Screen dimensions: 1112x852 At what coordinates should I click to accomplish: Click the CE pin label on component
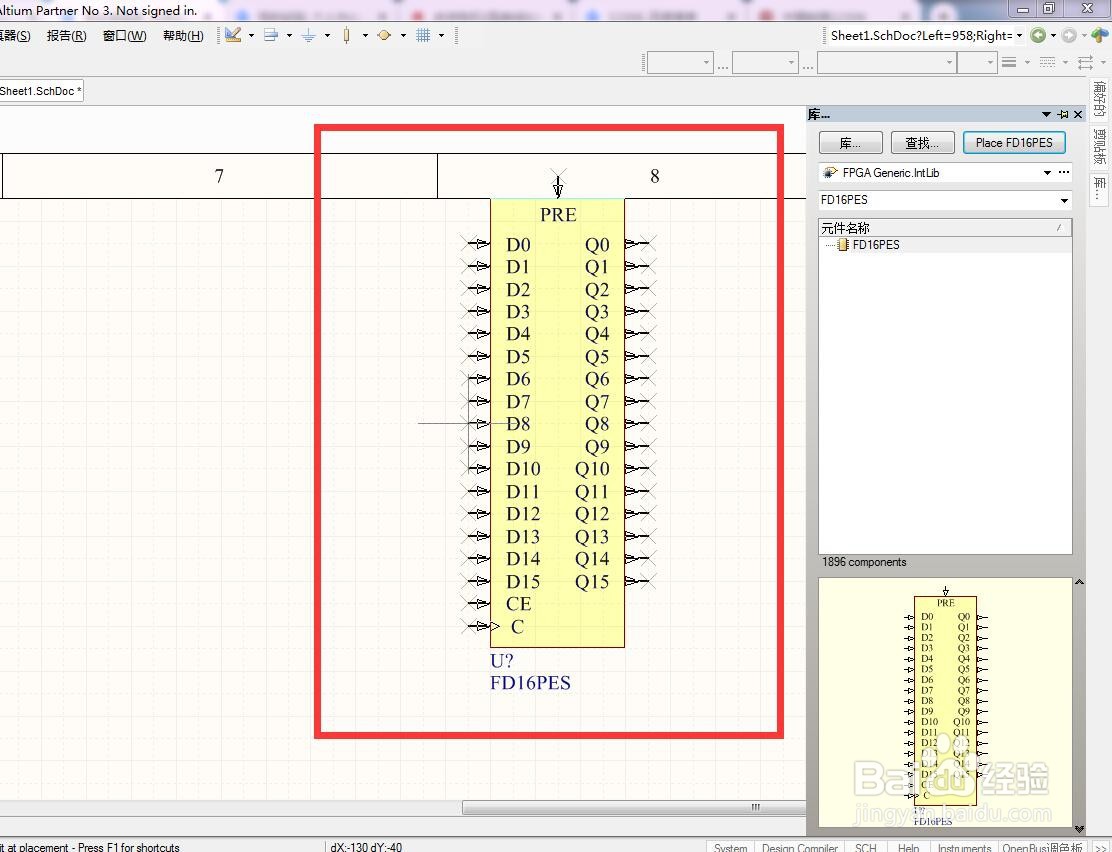518,604
